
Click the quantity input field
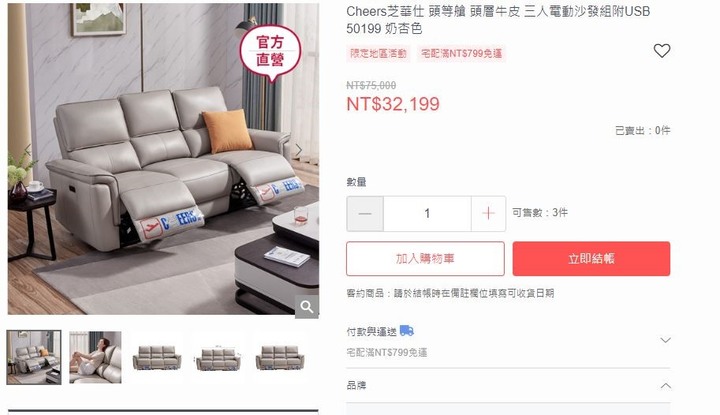427,213
